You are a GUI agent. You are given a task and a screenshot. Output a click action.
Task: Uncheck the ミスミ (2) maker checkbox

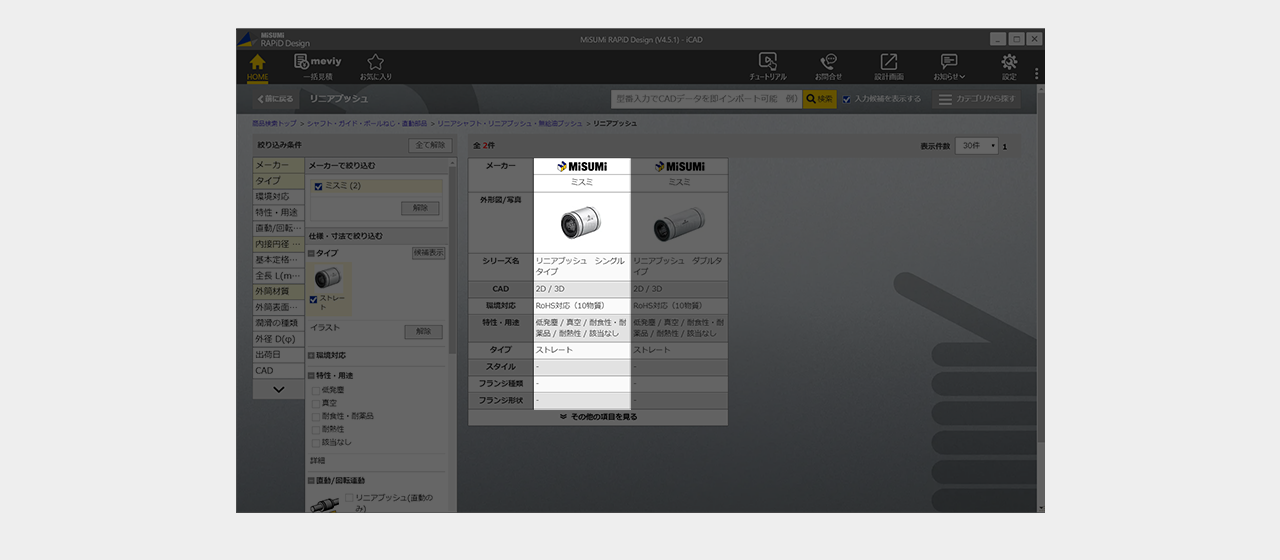pyautogui.click(x=318, y=186)
